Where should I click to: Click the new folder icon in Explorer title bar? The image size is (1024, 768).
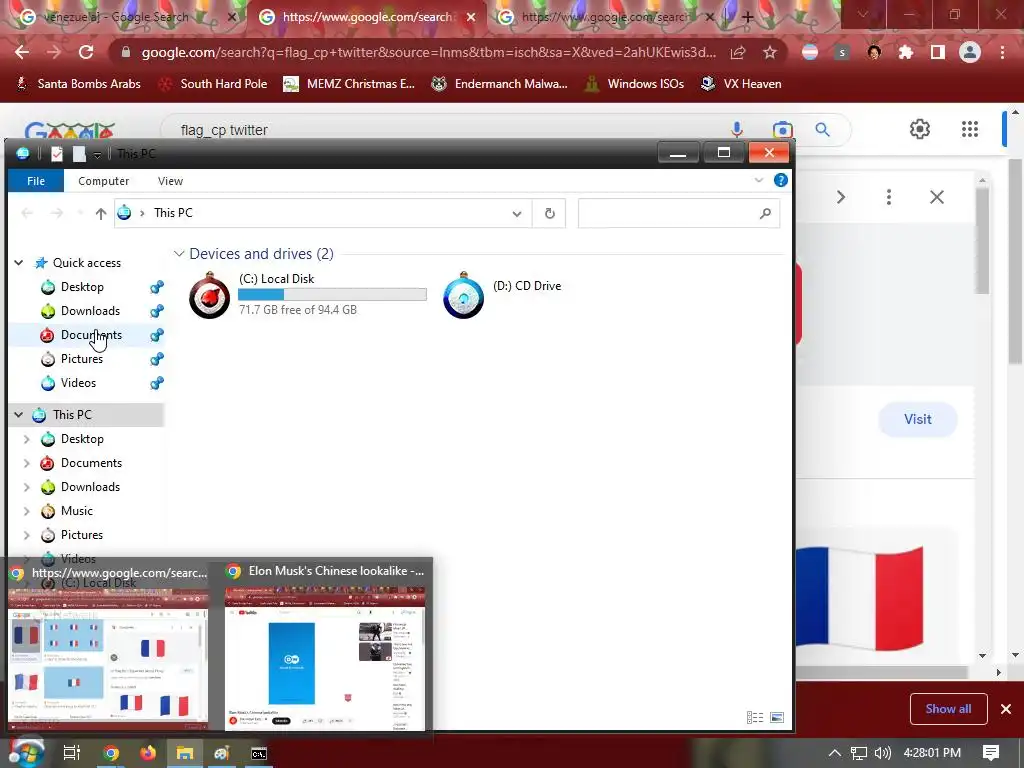79,153
